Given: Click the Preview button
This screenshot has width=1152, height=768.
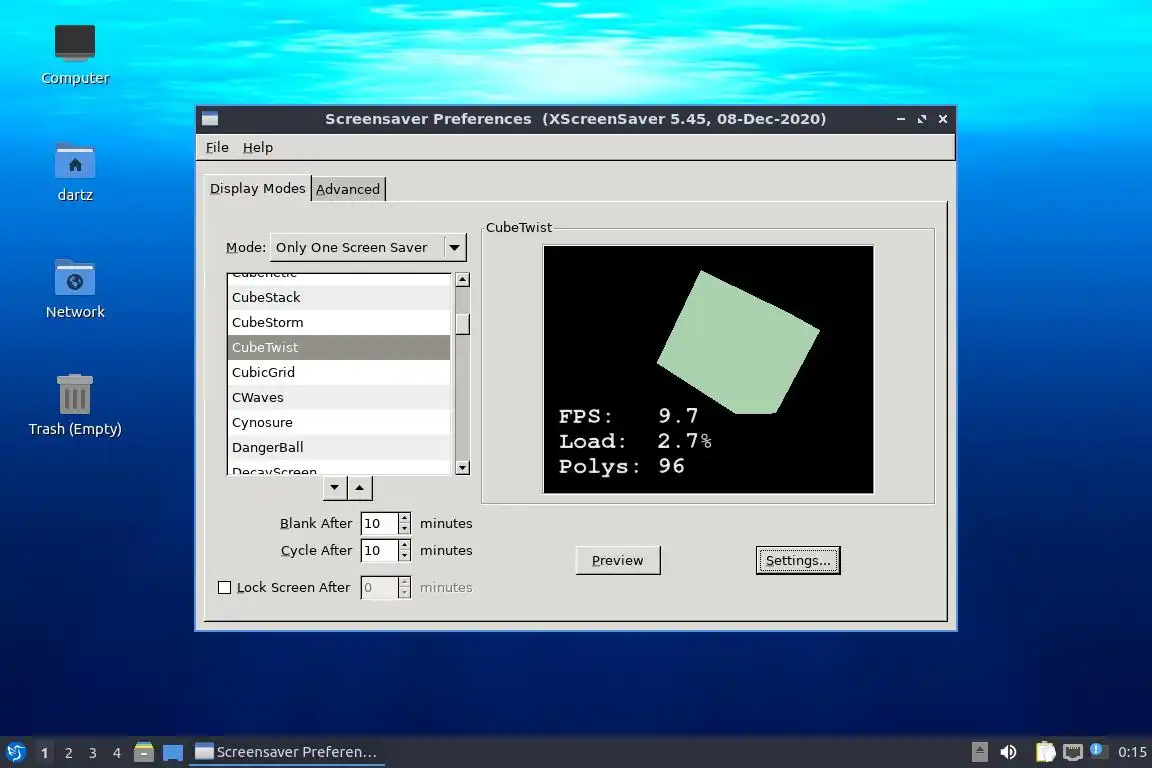Looking at the screenshot, I should [618, 560].
